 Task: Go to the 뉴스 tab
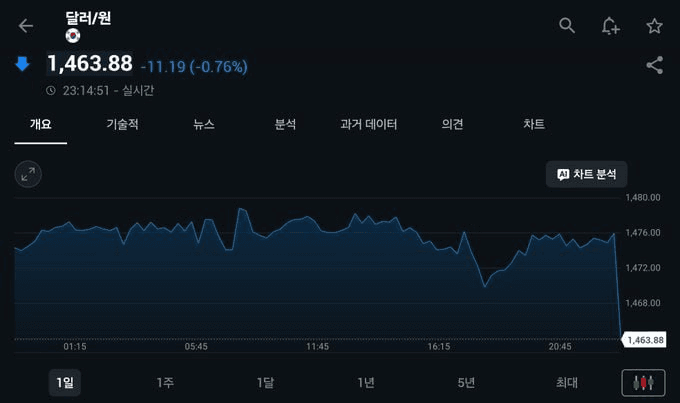pyautogui.click(x=204, y=125)
